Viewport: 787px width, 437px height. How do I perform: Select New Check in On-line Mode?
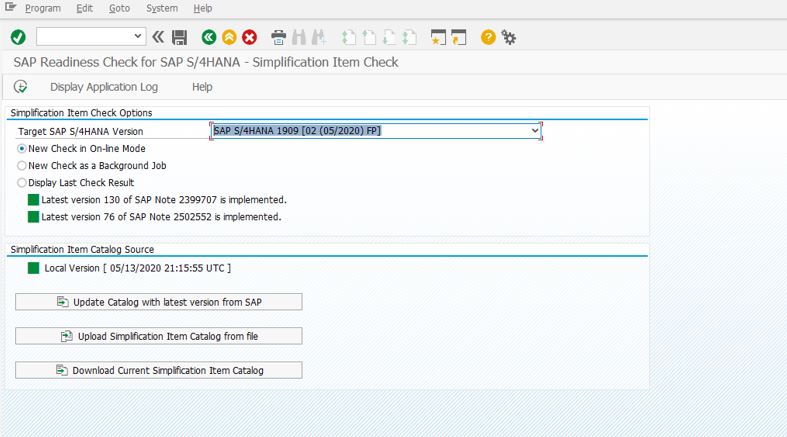coord(22,149)
